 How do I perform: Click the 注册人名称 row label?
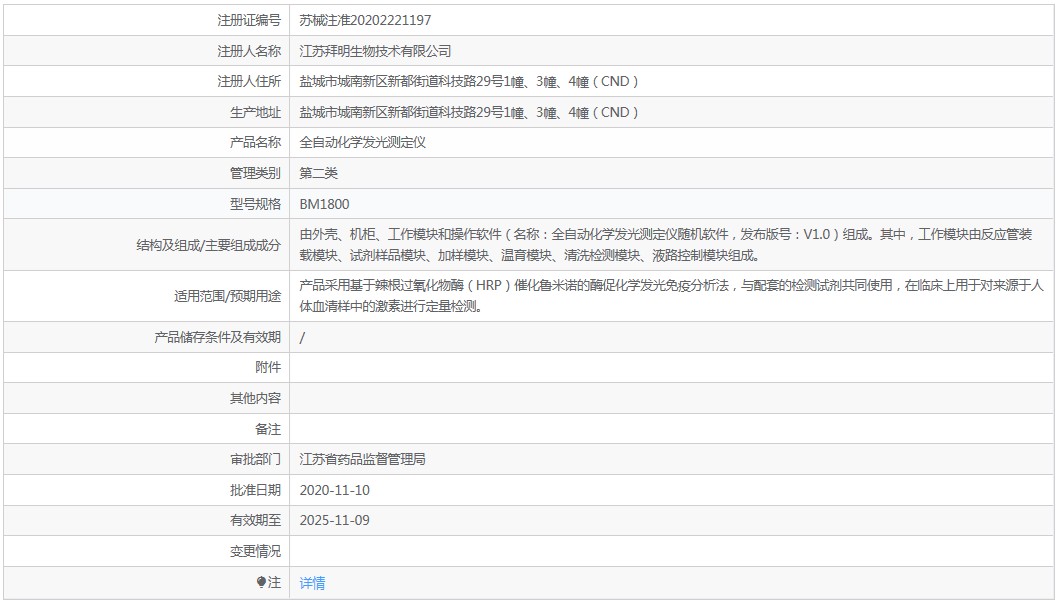tap(249, 51)
